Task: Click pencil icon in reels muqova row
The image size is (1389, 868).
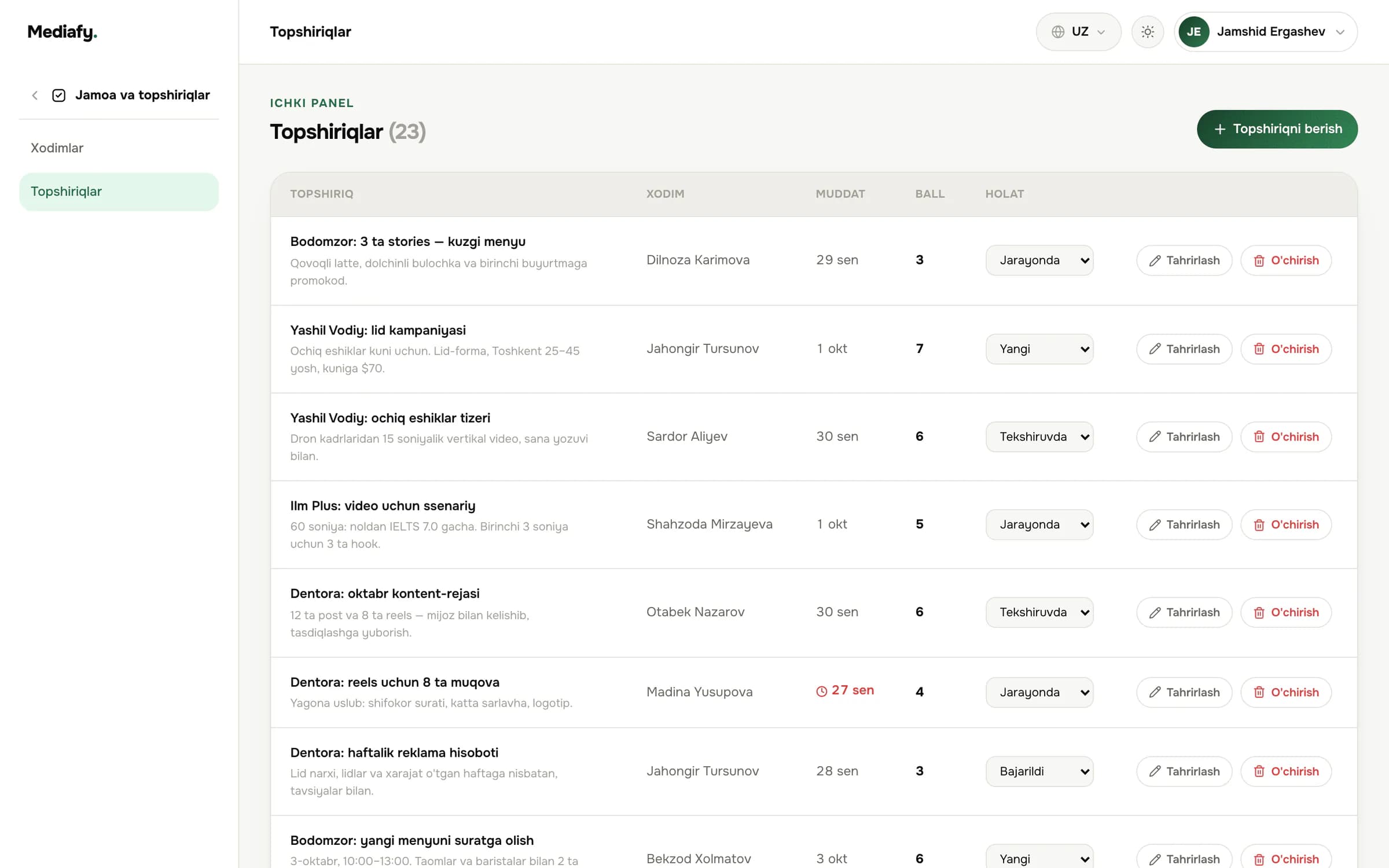Action: (x=1155, y=693)
